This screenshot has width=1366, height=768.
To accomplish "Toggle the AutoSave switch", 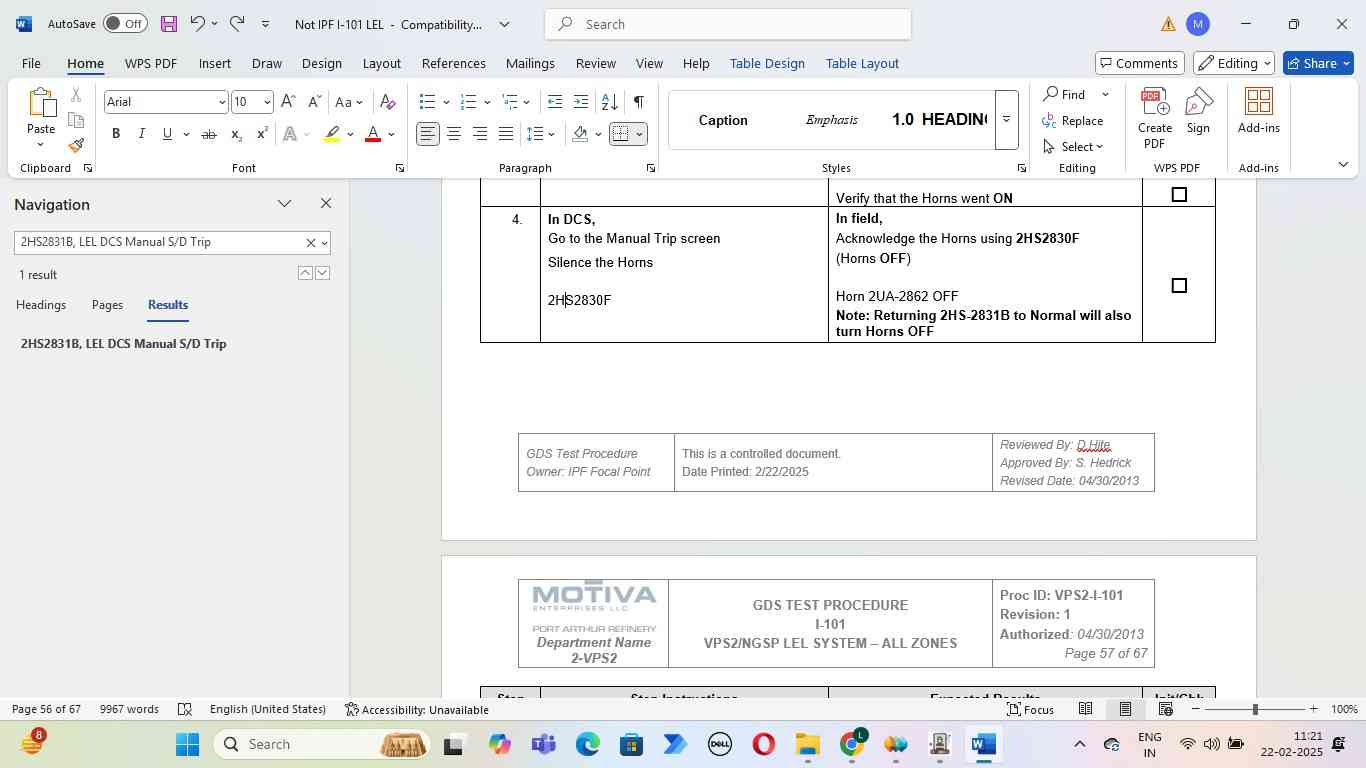I will tap(125, 24).
